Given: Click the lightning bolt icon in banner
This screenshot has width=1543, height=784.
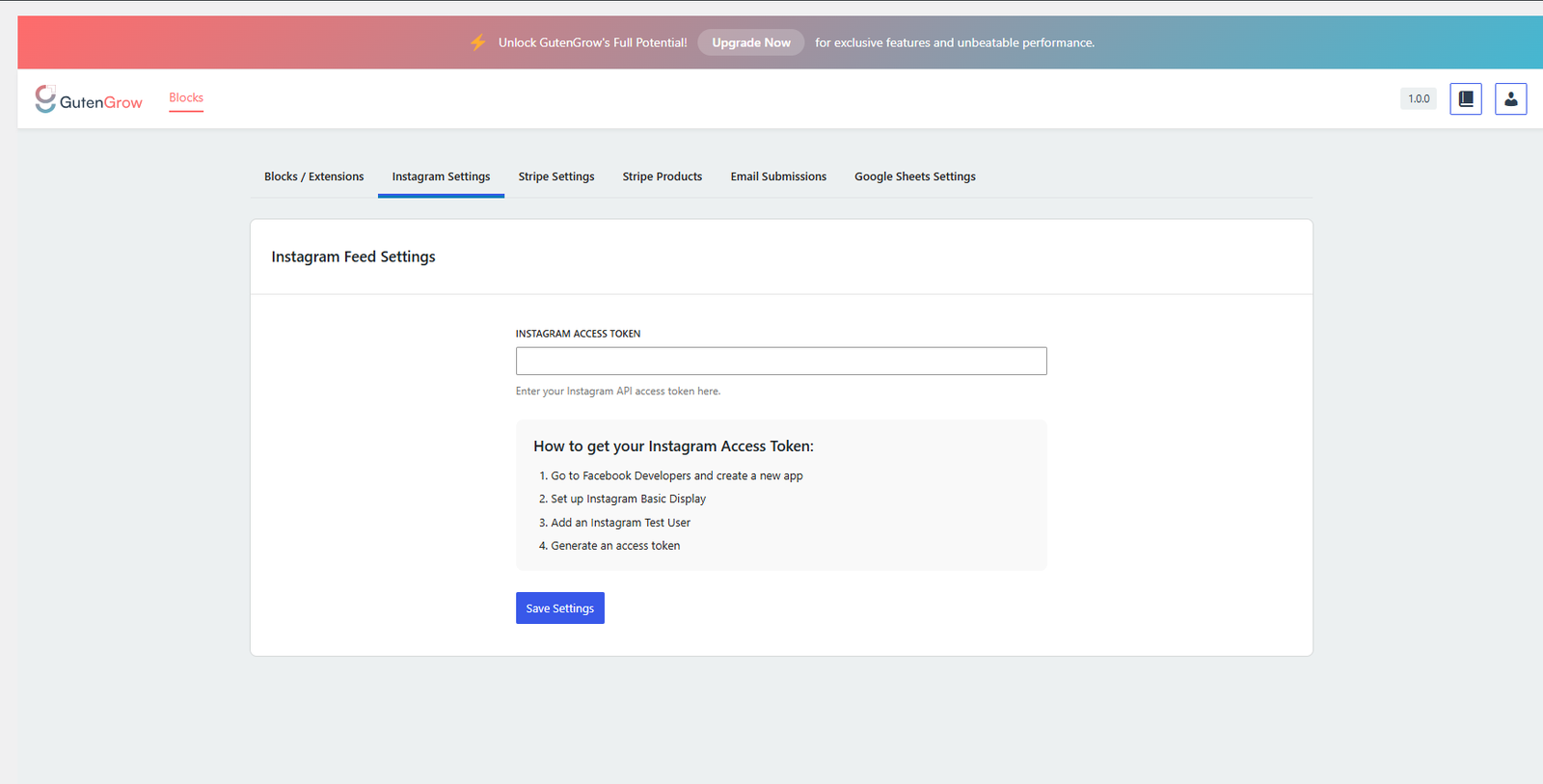Looking at the screenshot, I should [477, 42].
